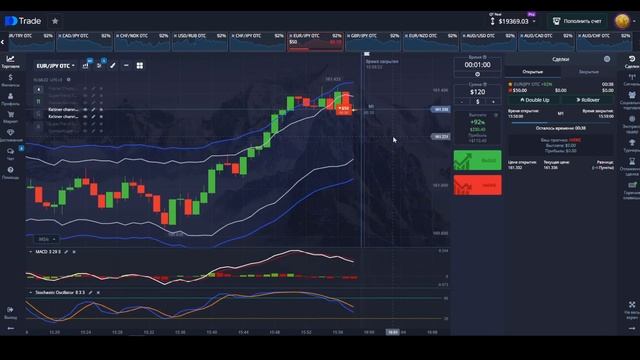Switch to EUR/NZD OTC asset tab
The image size is (640, 360).
[x=431, y=41]
